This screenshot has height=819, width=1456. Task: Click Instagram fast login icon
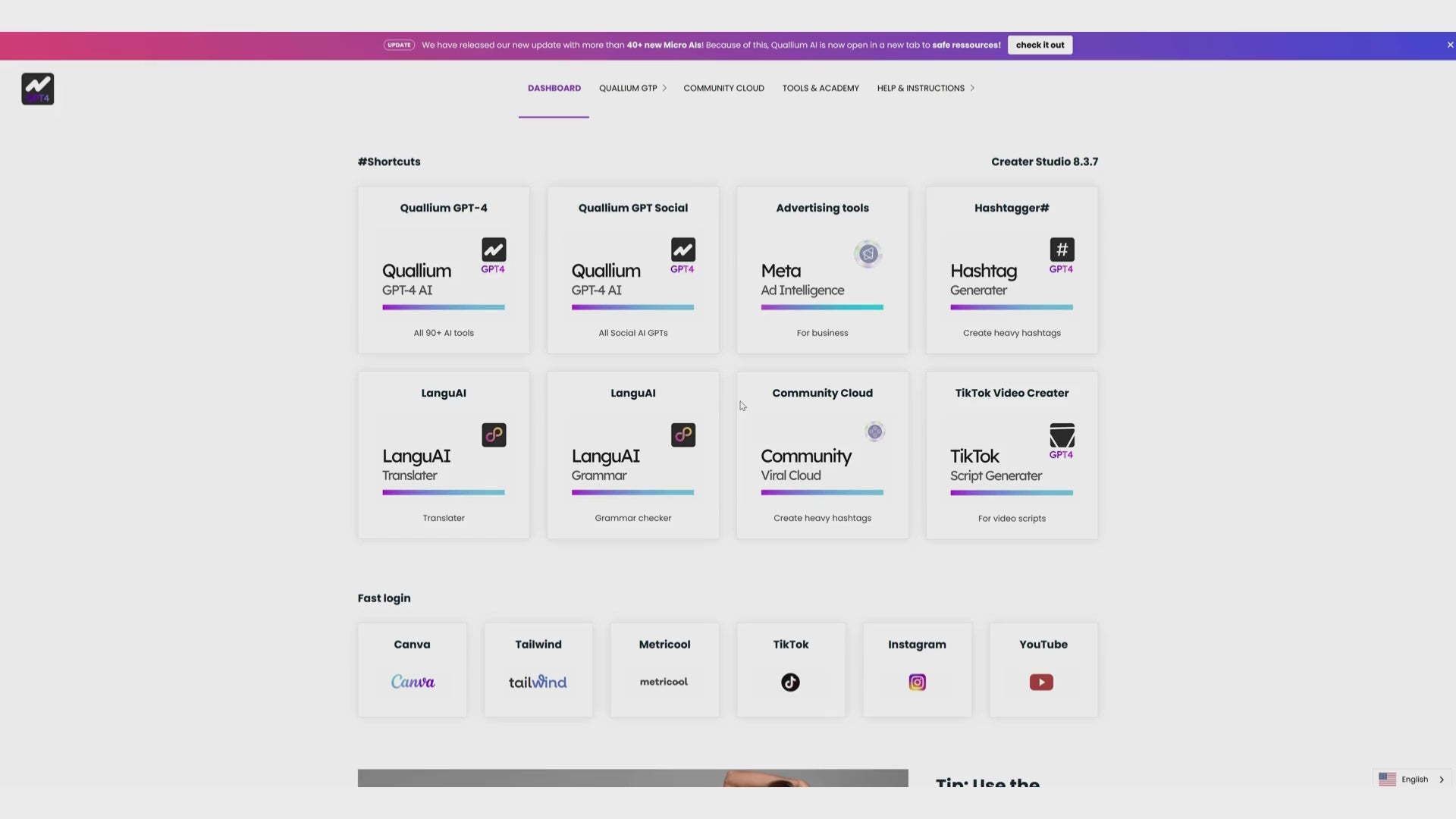point(916,682)
